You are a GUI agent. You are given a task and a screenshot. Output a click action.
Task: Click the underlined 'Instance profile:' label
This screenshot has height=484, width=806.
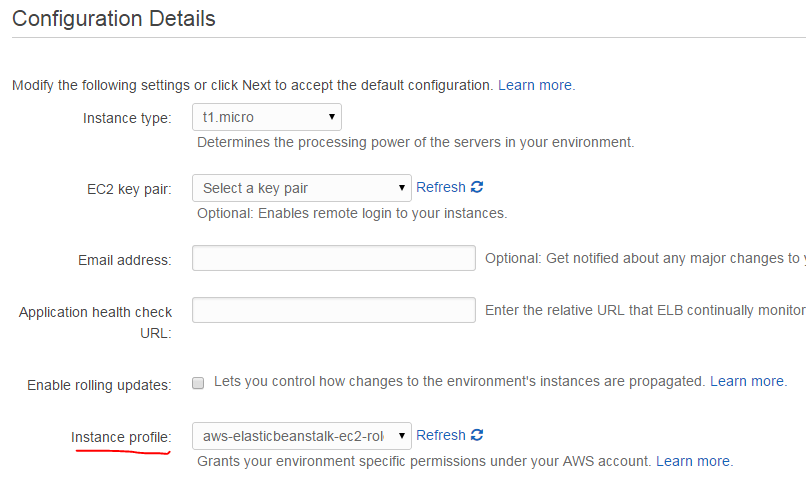pyautogui.click(x=120, y=437)
